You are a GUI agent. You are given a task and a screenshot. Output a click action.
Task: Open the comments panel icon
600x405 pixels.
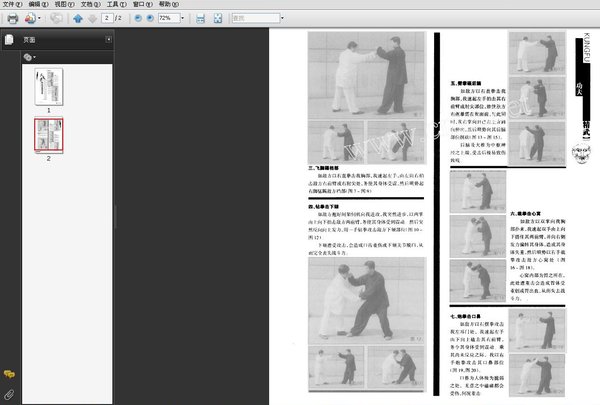click(8, 376)
